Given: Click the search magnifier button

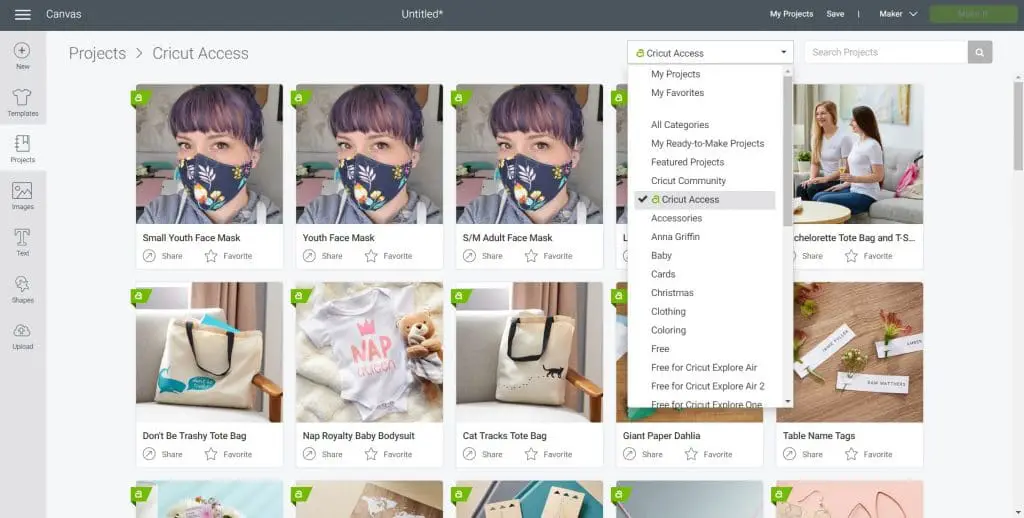Looking at the screenshot, I should click(x=980, y=52).
